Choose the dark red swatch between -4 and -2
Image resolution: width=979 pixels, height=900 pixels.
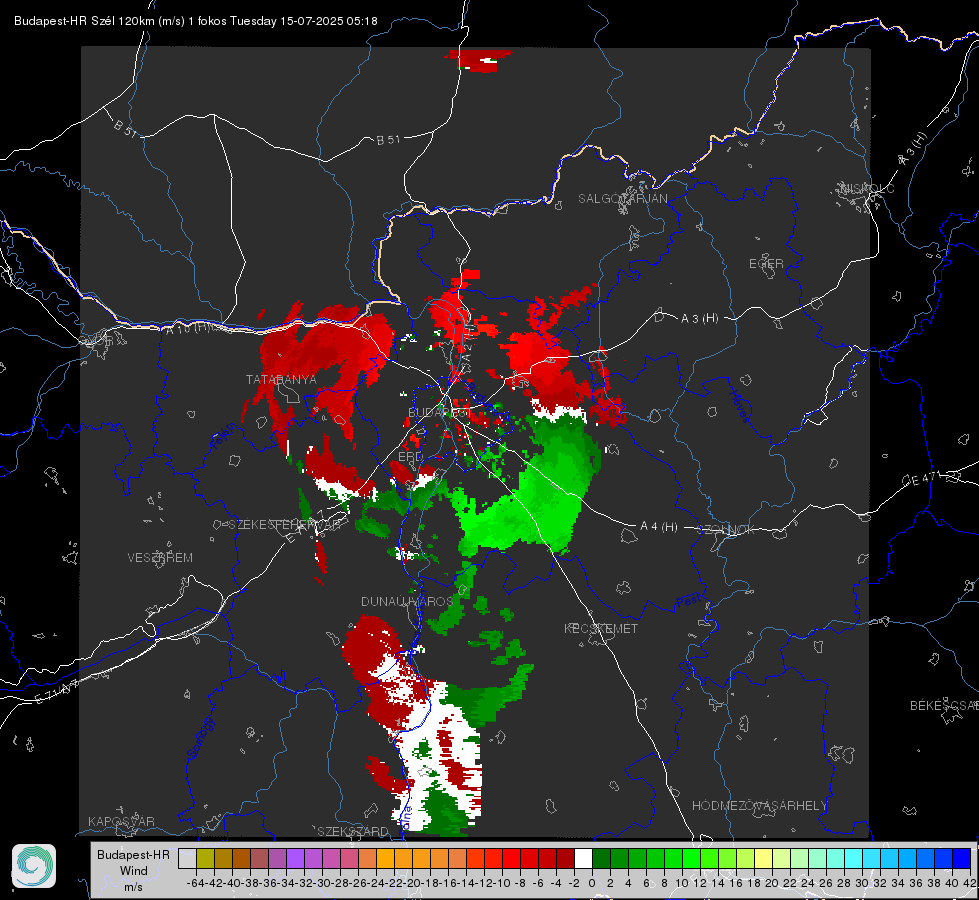[x=566, y=858]
